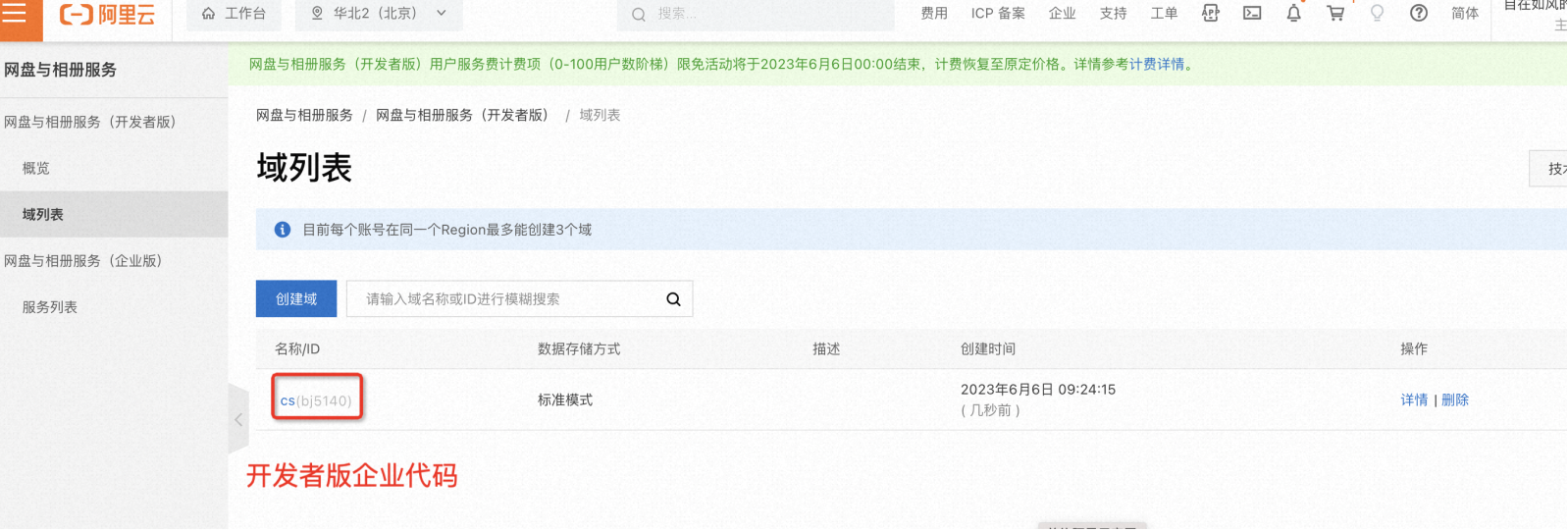Screen dimensions: 1568x532
Task: Click the info icon in the blue notice
Action: [x=283, y=229]
